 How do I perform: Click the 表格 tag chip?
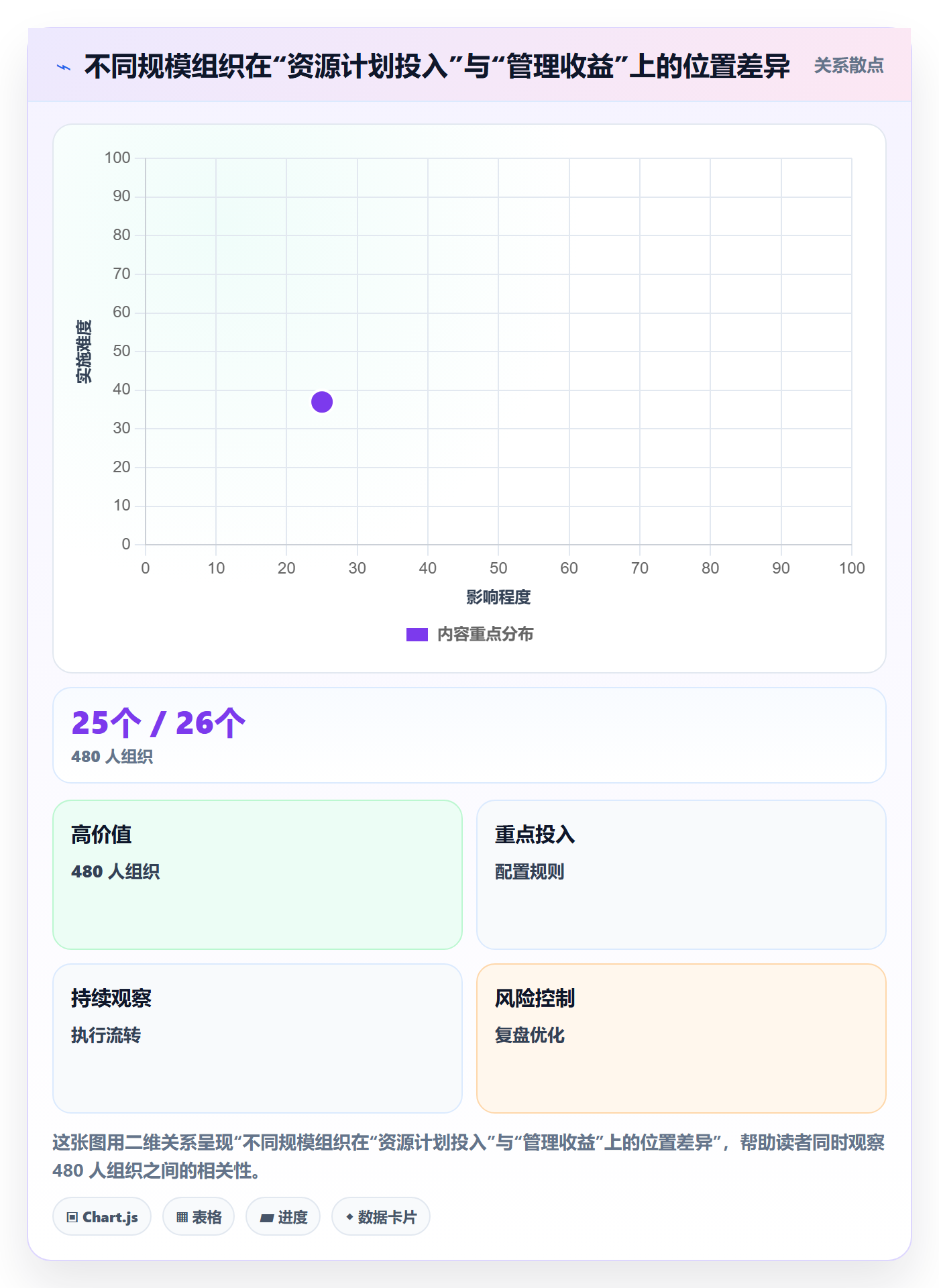click(199, 1217)
